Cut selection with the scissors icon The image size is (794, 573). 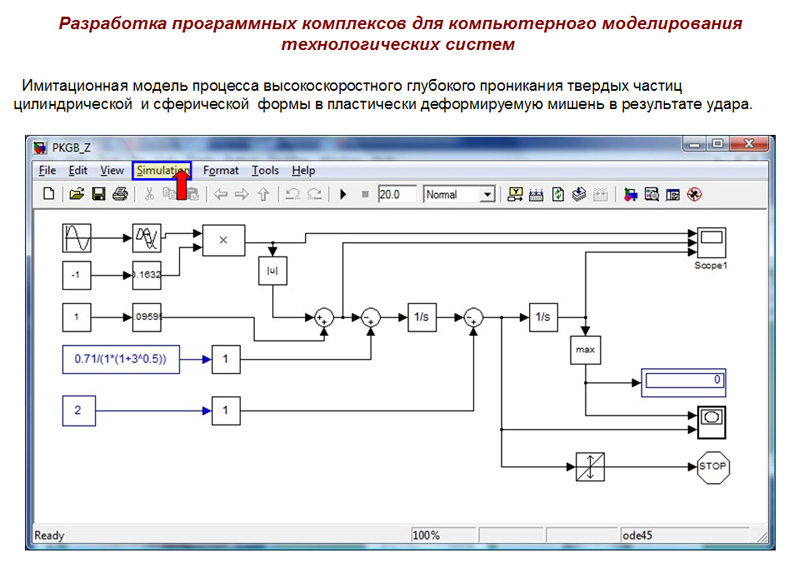(x=149, y=194)
